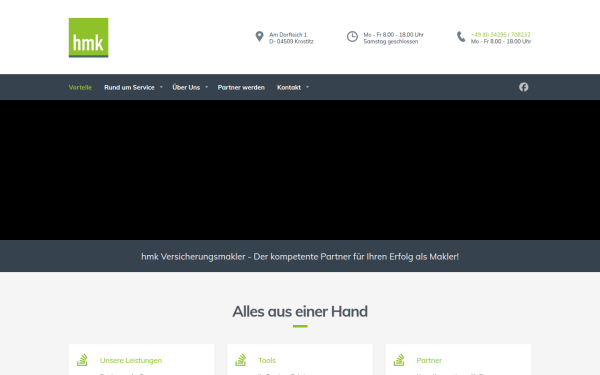Click the location pin icon

[259, 36]
